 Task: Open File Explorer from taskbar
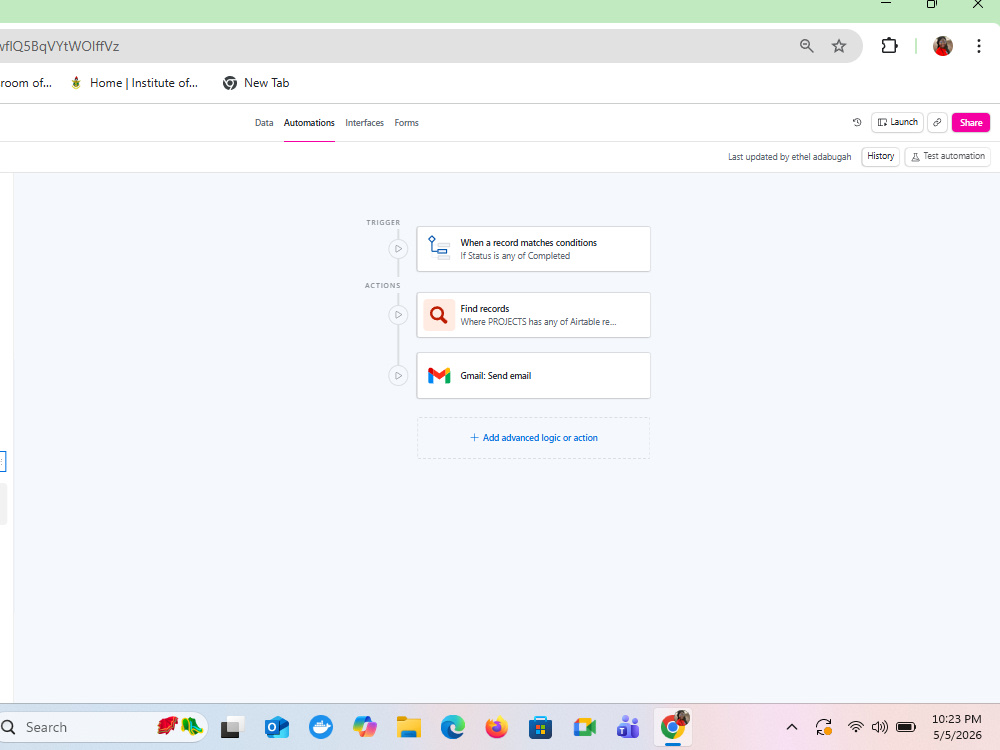409,727
